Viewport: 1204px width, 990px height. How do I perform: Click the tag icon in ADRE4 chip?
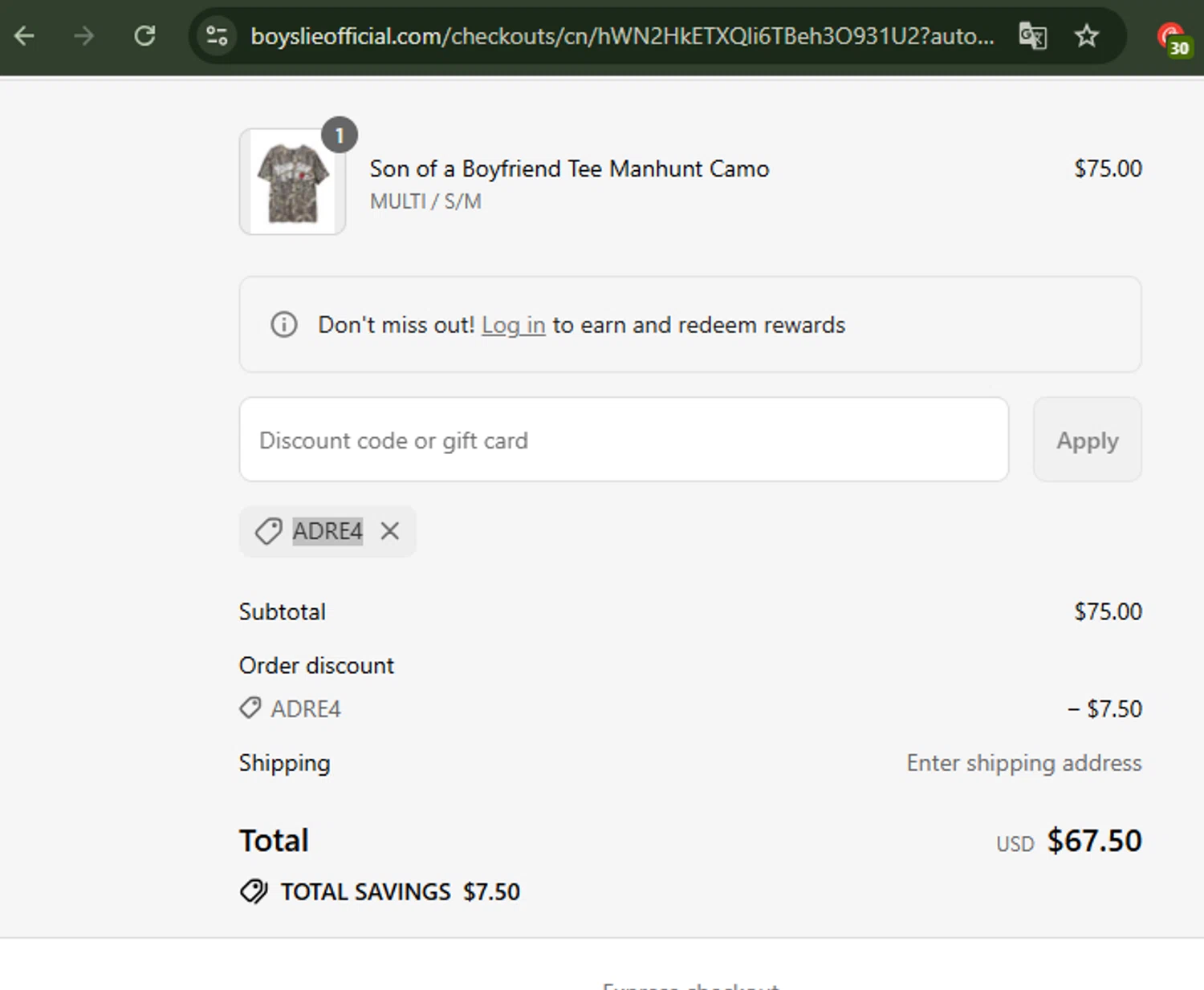point(268,531)
